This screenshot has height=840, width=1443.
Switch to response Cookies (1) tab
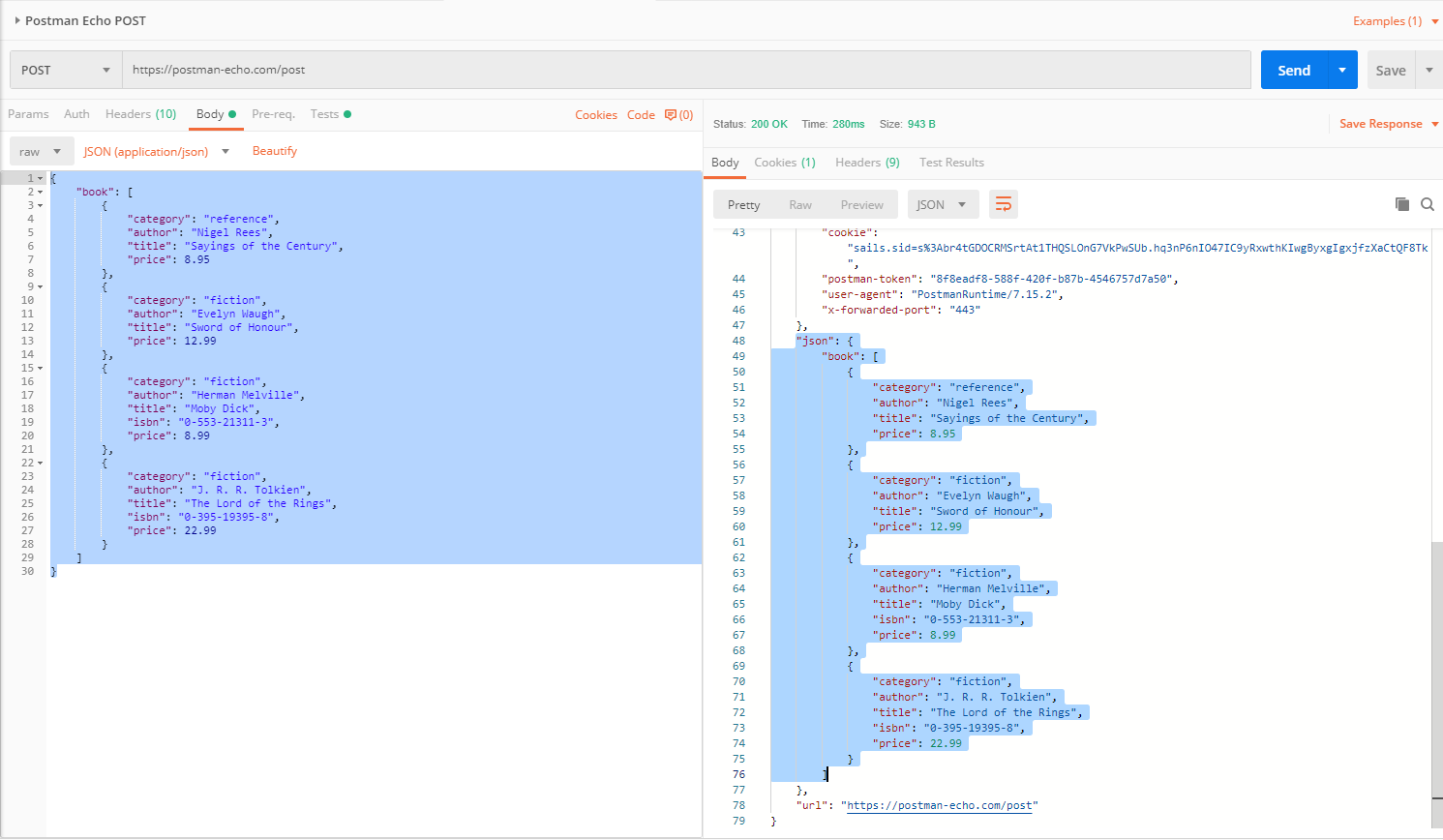coord(784,163)
